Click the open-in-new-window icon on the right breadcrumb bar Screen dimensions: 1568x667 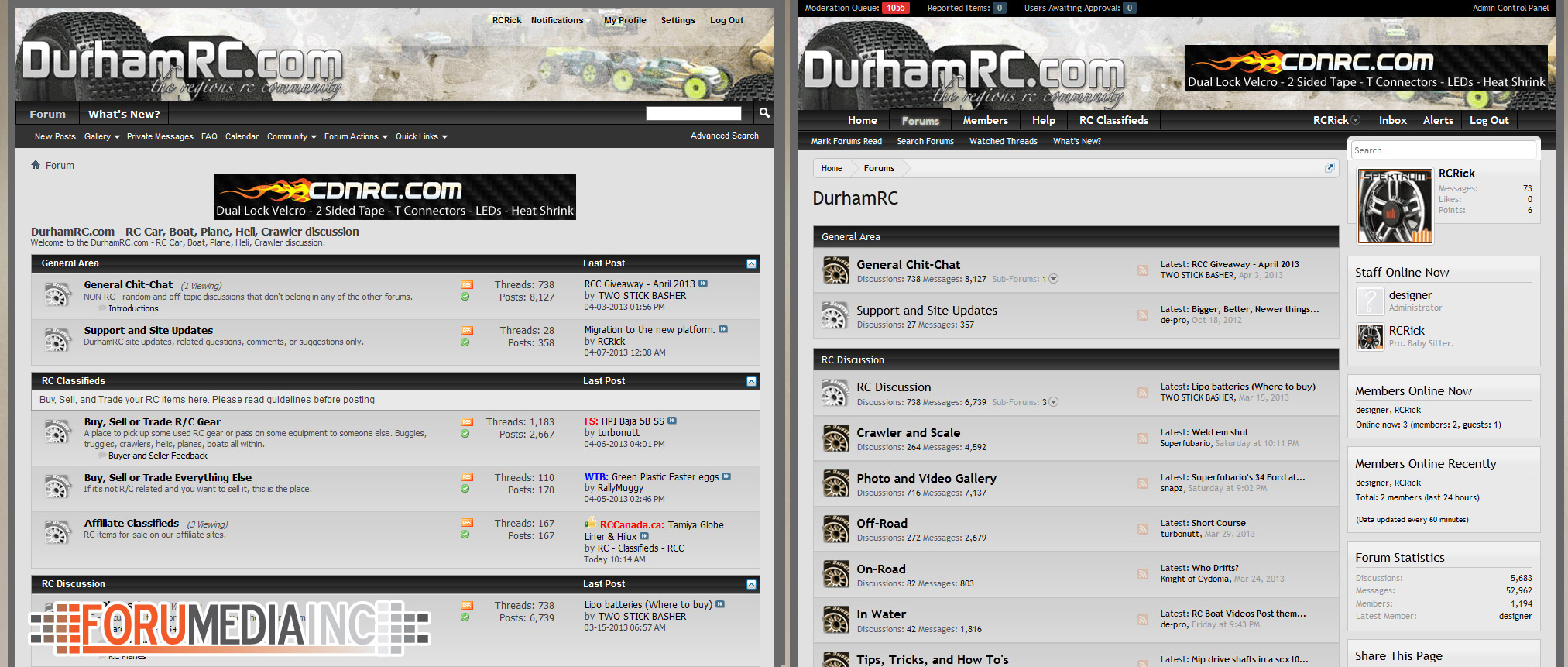click(x=1330, y=167)
